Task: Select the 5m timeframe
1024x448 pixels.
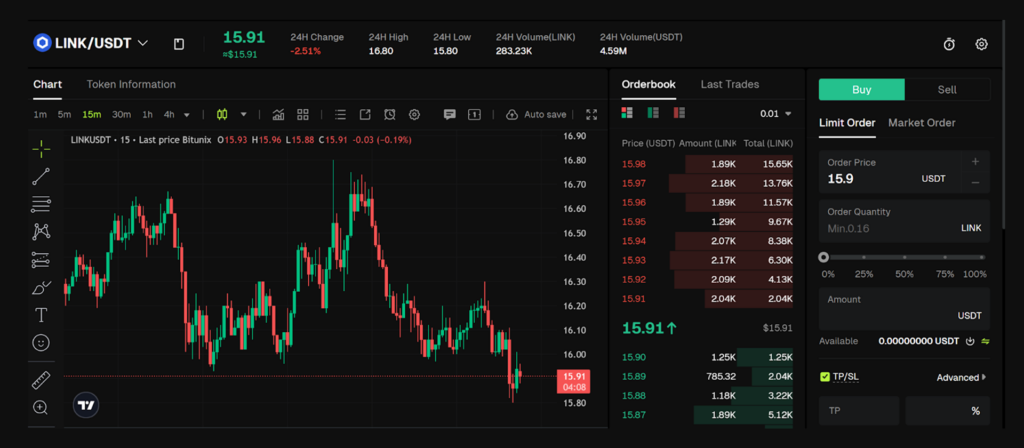Action: click(64, 114)
